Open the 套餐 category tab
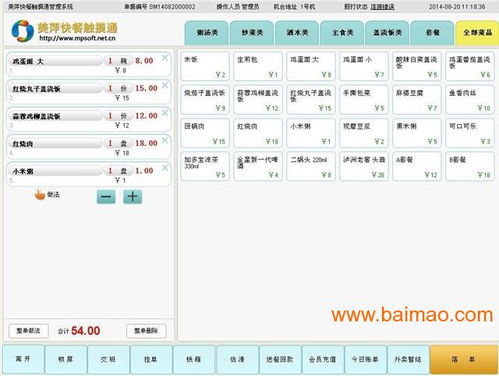Image resolution: width=499 pixels, height=376 pixels. [x=432, y=33]
